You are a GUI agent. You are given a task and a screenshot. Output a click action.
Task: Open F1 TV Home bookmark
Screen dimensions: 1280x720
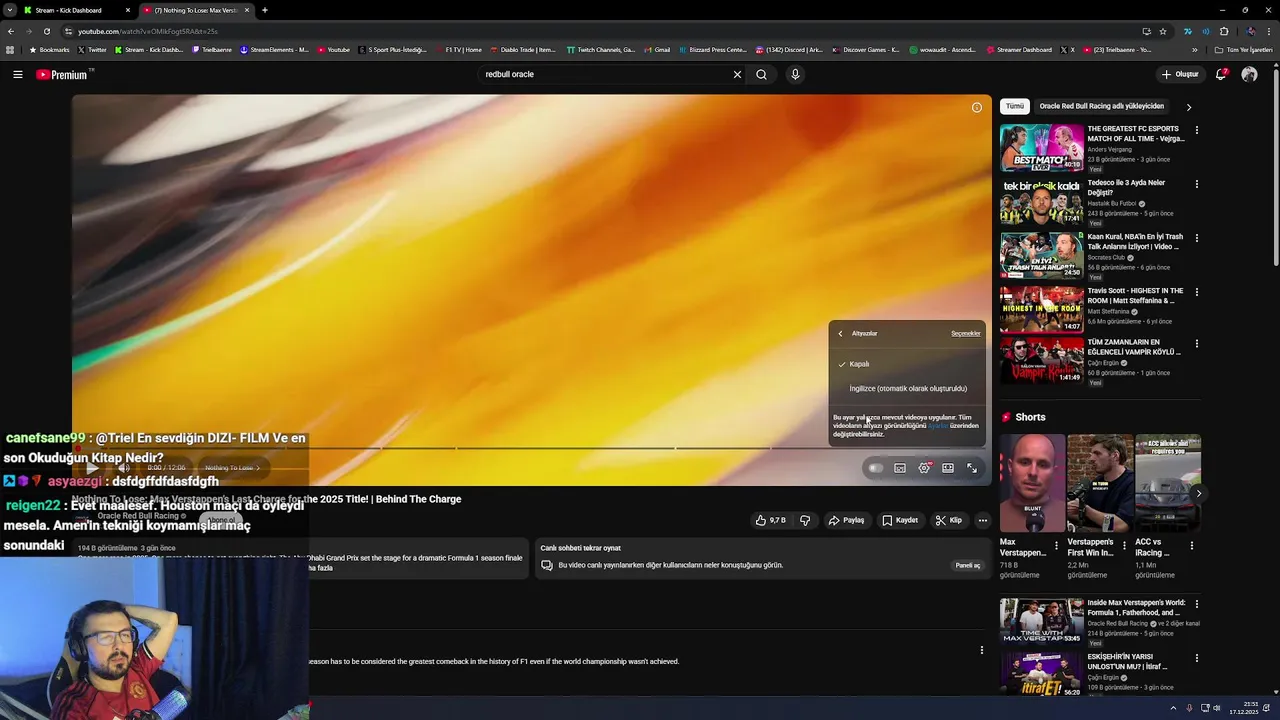point(458,49)
